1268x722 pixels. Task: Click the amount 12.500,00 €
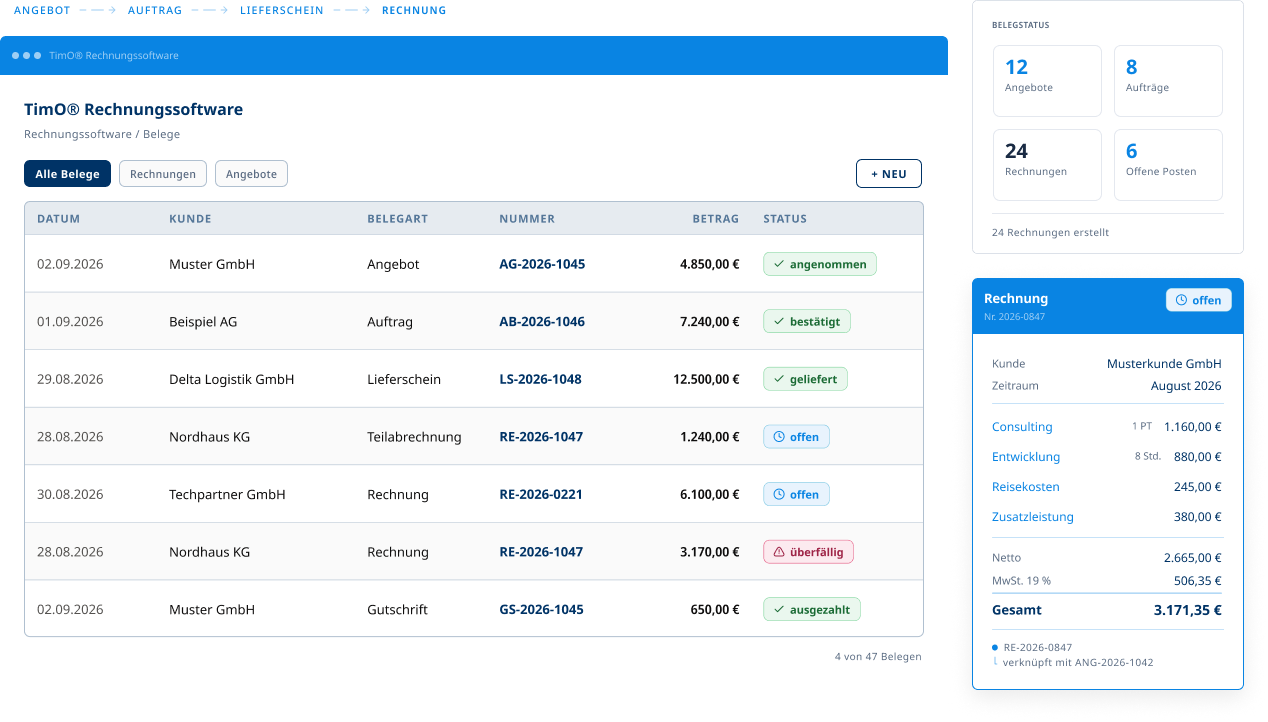pyautogui.click(x=706, y=379)
